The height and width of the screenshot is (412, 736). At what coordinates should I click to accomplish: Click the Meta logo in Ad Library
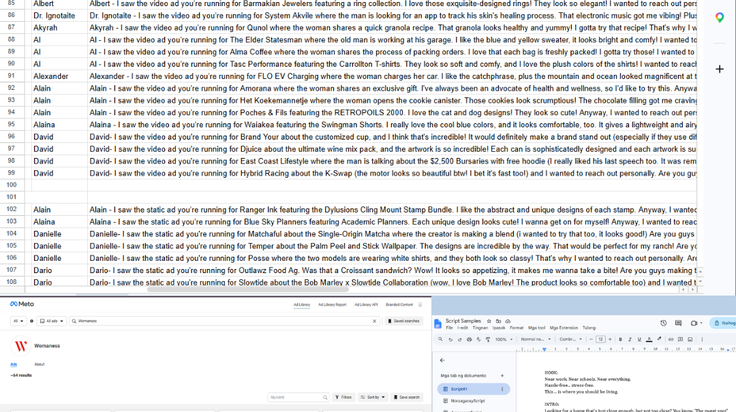click(22, 304)
